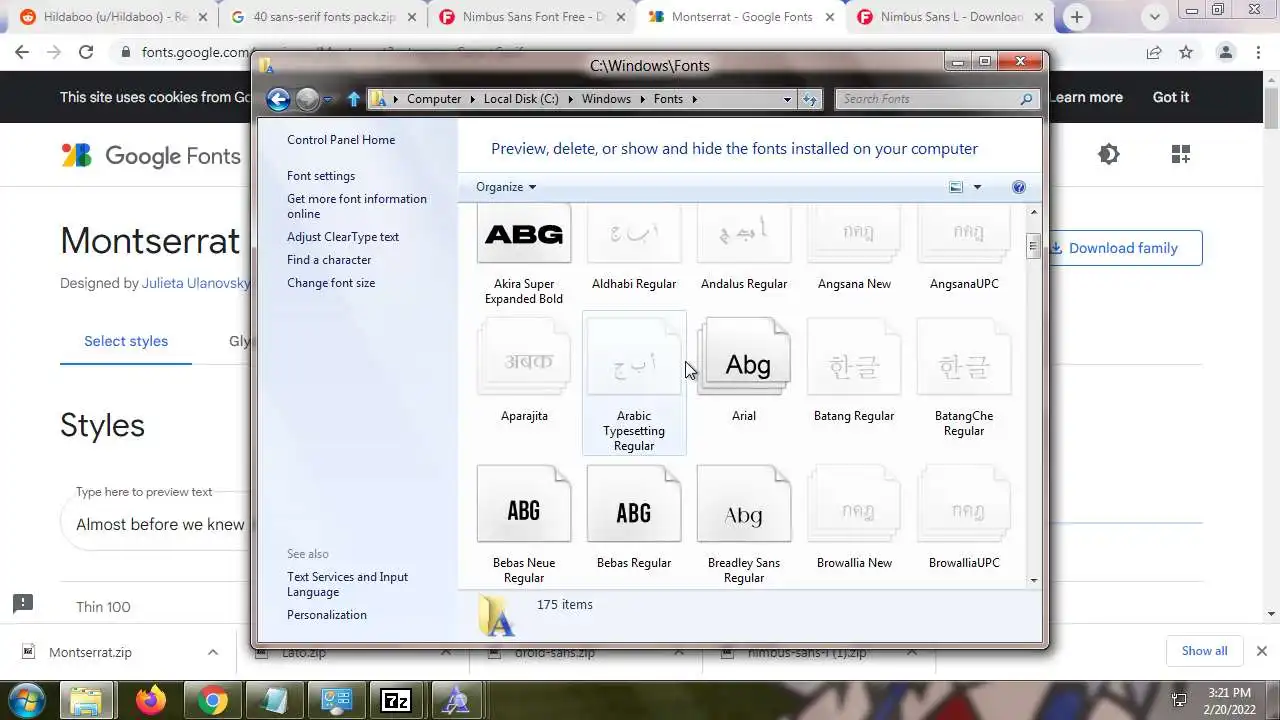Image resolution: width=1280 pixels, height=720 pixels.
Task: Click Get more font information online
Action: click(x=357, y=206)
